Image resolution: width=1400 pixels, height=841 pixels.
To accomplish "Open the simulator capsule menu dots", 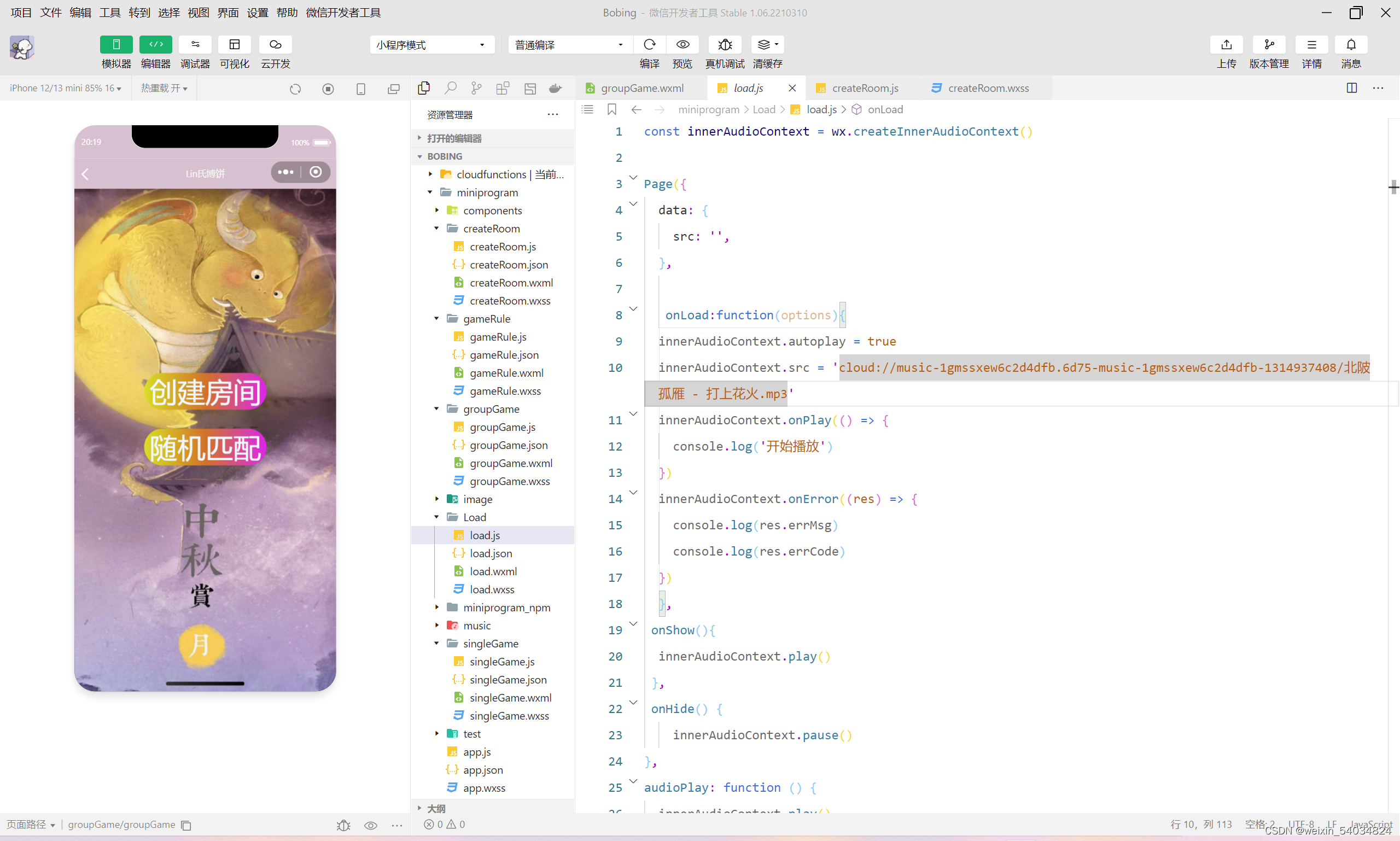I will pyautogui.click(x=285, y=172).
